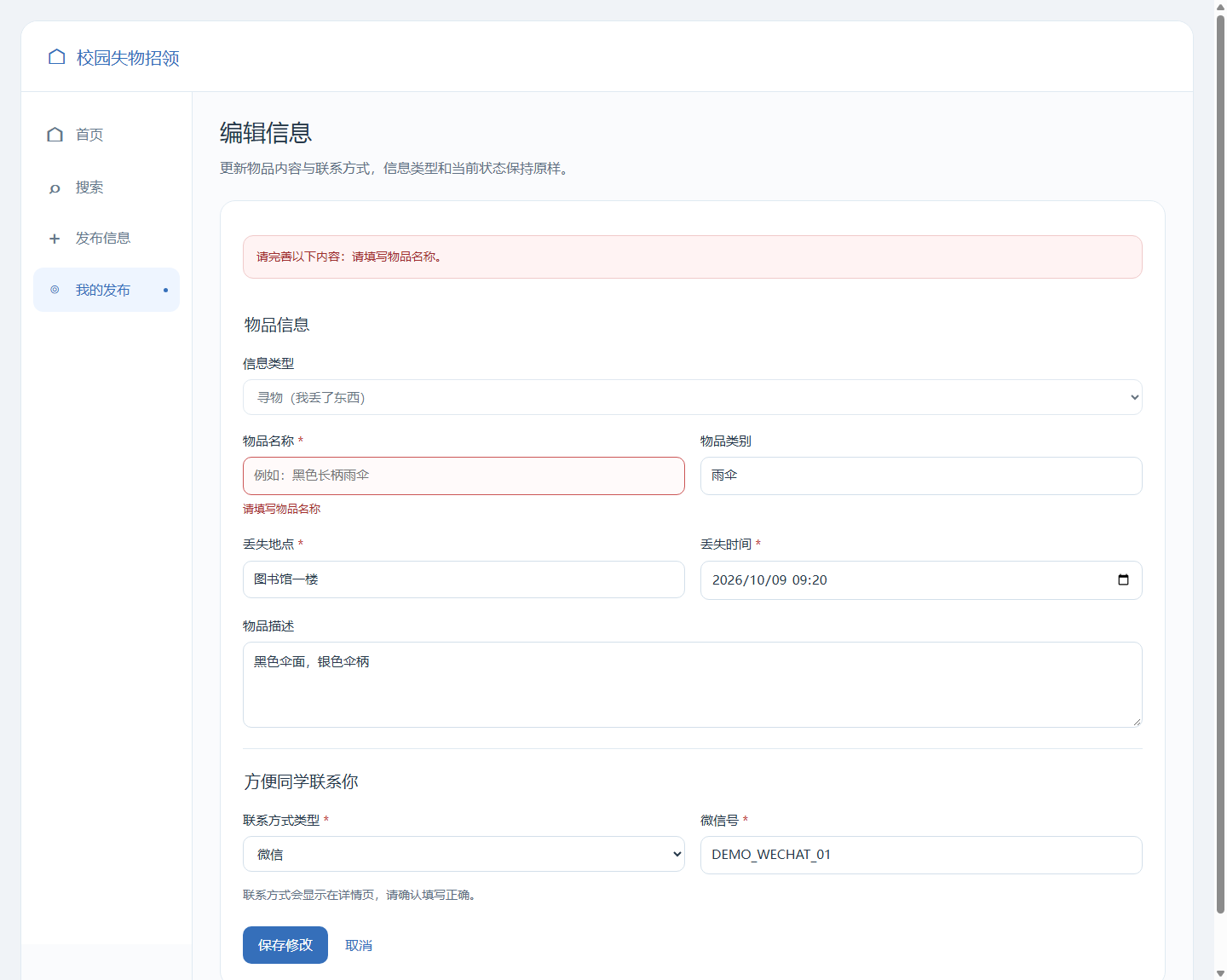
Task: Click the circle icon beside 我的发布
Action: tap(55, 290)
